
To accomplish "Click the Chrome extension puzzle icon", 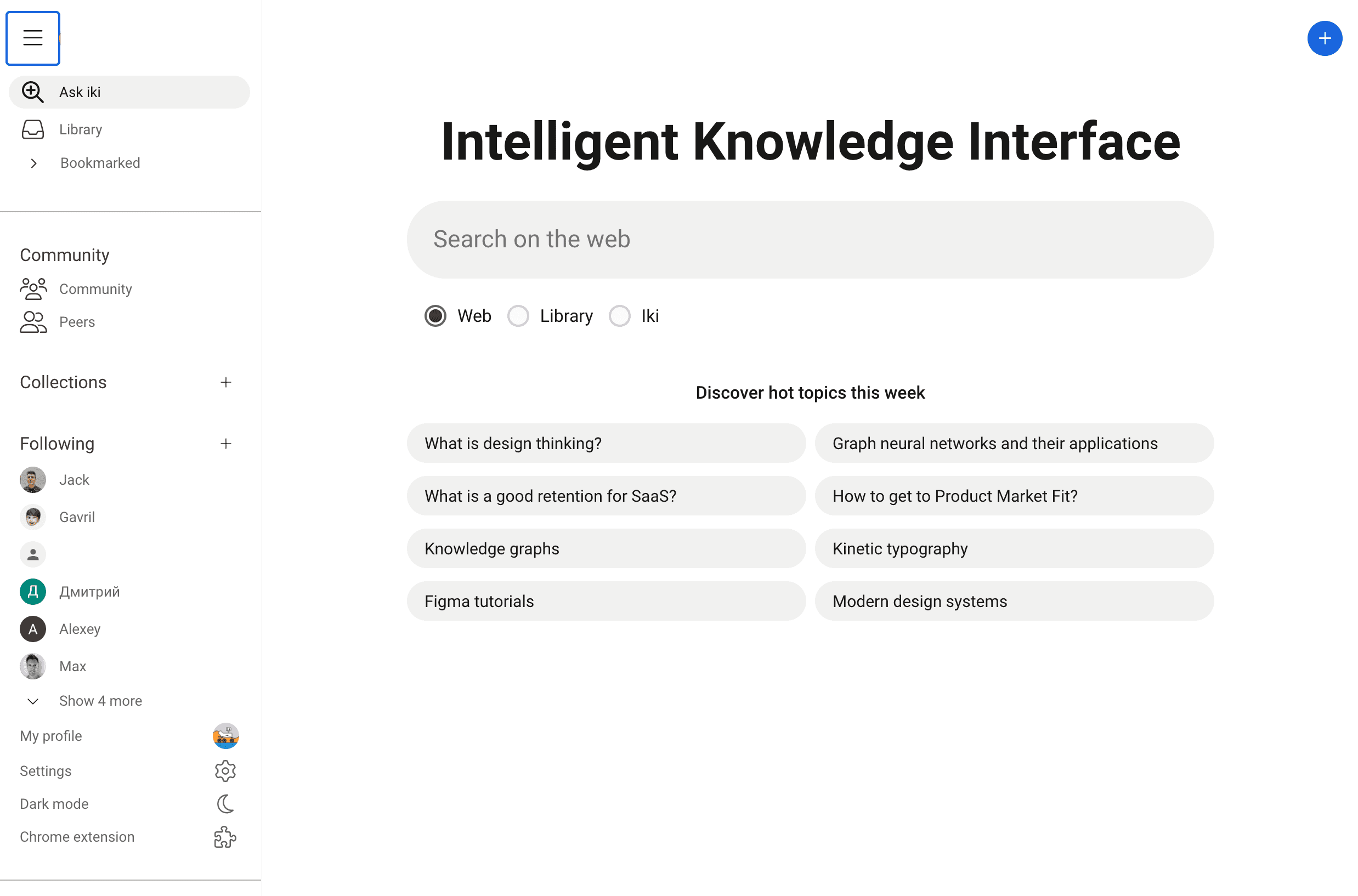I will tap(225, 837).
